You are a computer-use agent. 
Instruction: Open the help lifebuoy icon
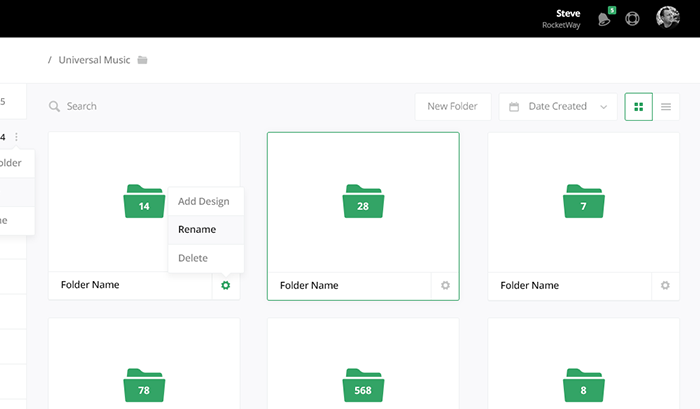click(x=632, y=19)
